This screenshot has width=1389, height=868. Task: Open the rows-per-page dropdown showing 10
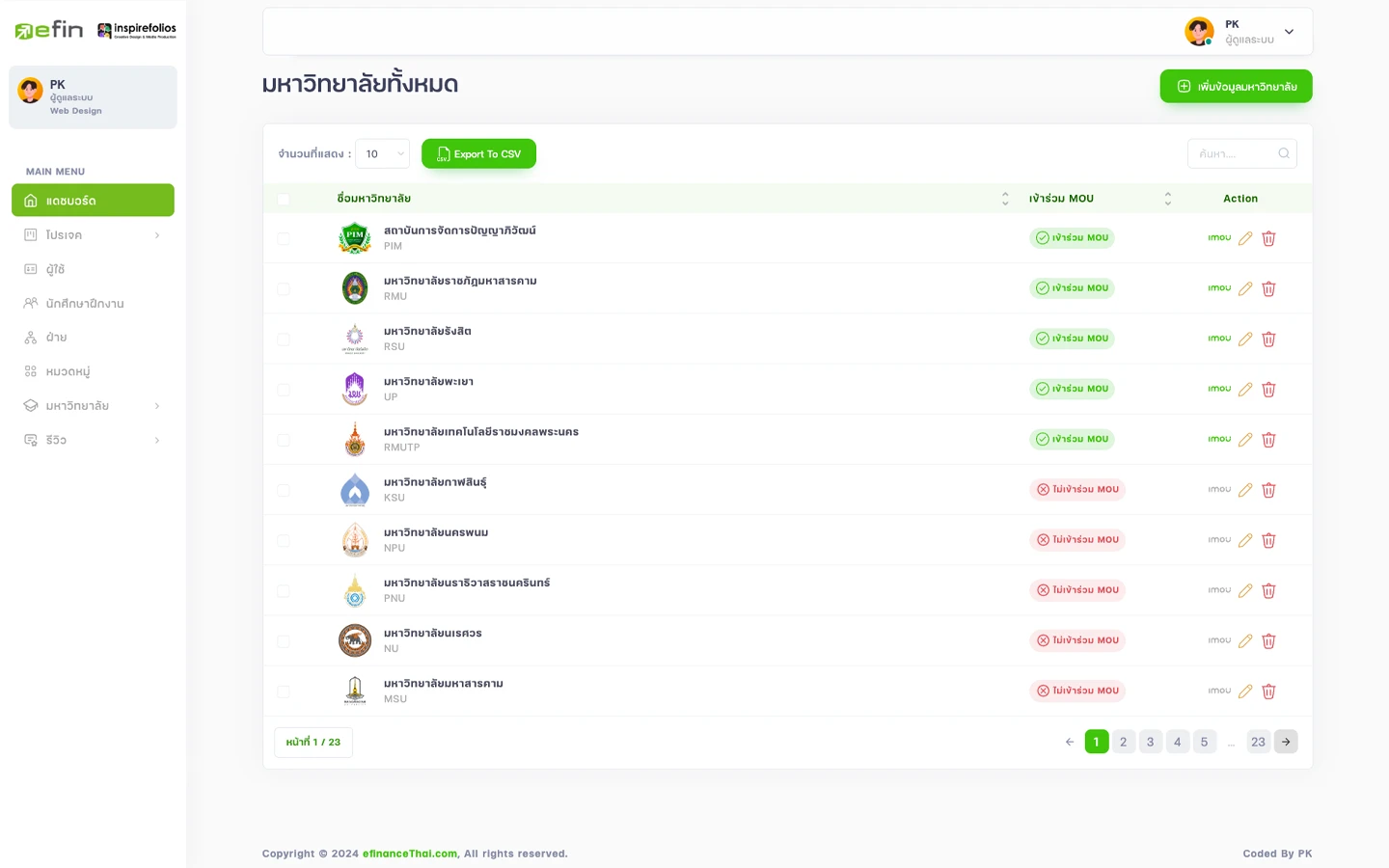[x=383, y=153]
